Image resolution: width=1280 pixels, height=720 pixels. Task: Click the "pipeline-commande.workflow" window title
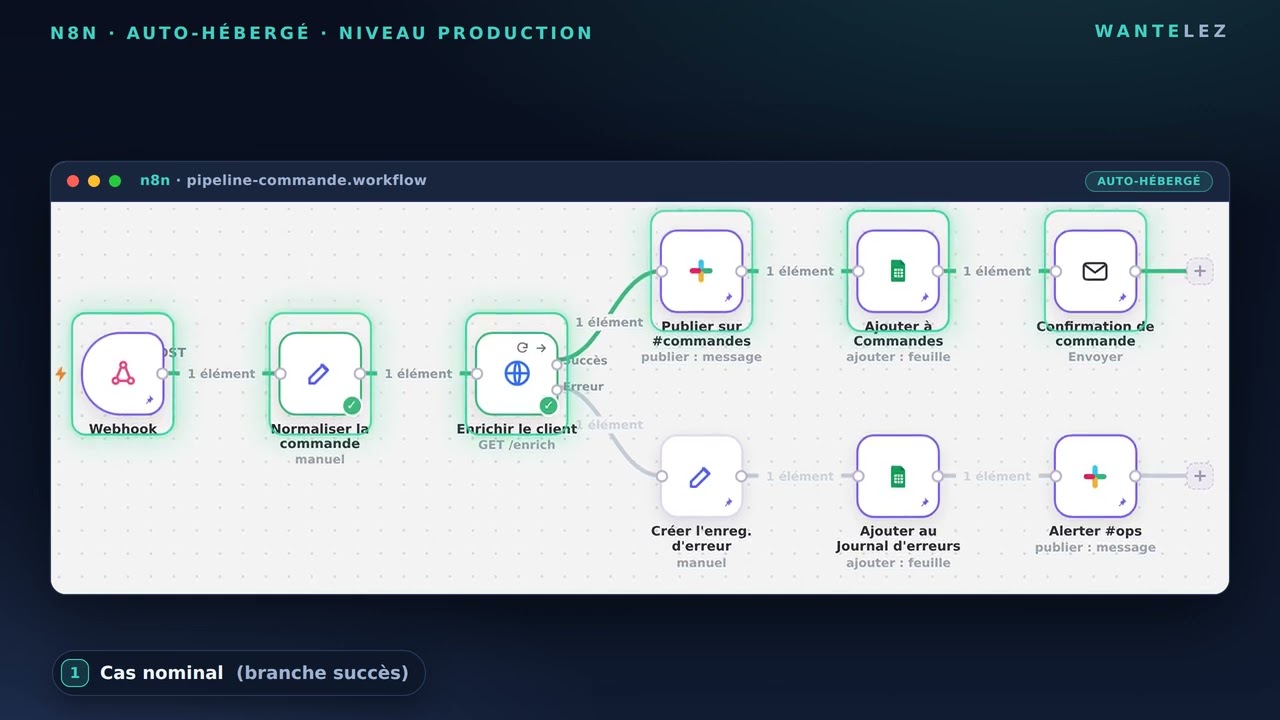[306, 181]
